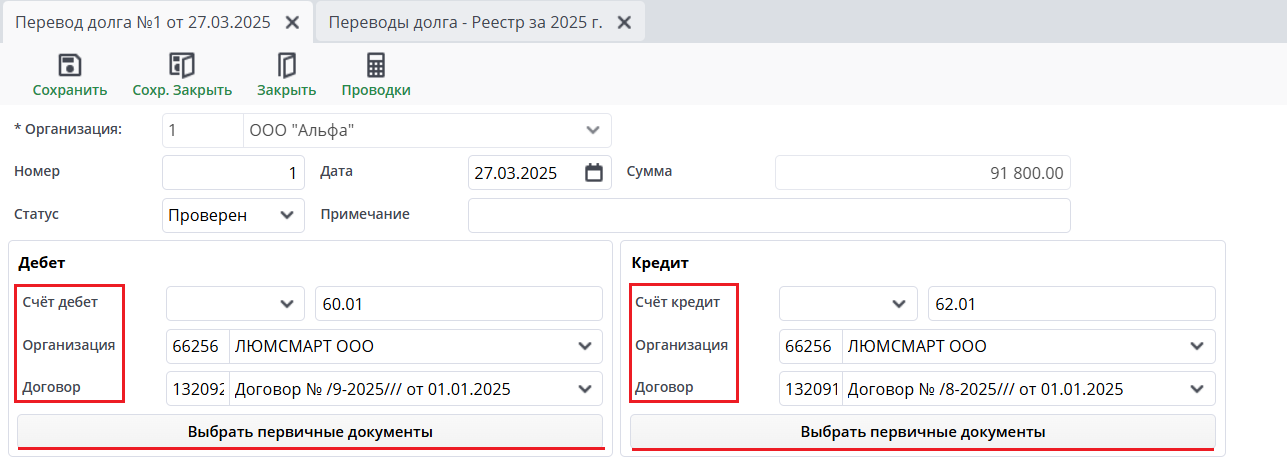Click the Сохр. Закрыть toolbar icon
The width and height of the screenshot is (1287, 461).
182,66
